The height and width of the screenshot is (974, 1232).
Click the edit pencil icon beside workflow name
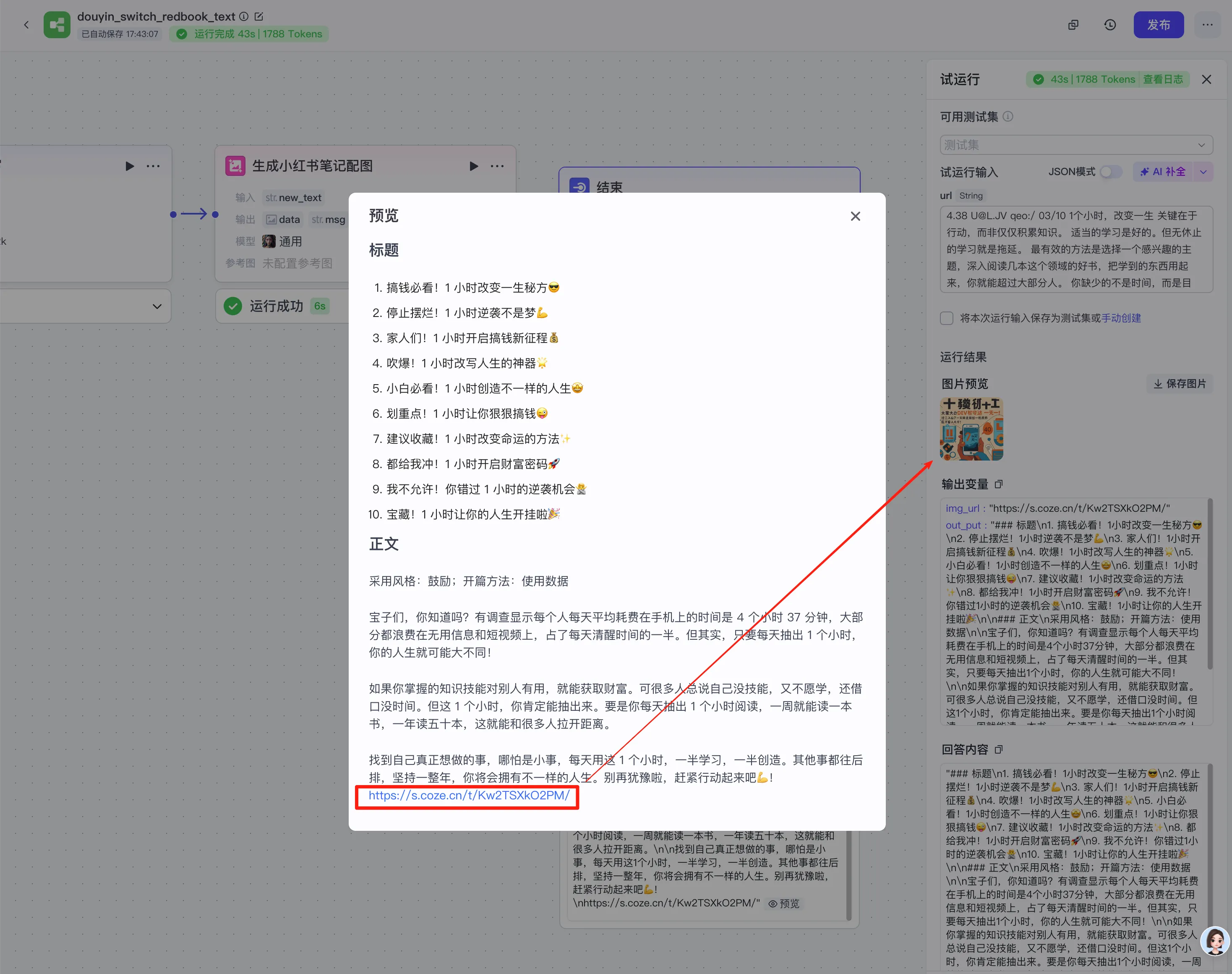[259, 16]
